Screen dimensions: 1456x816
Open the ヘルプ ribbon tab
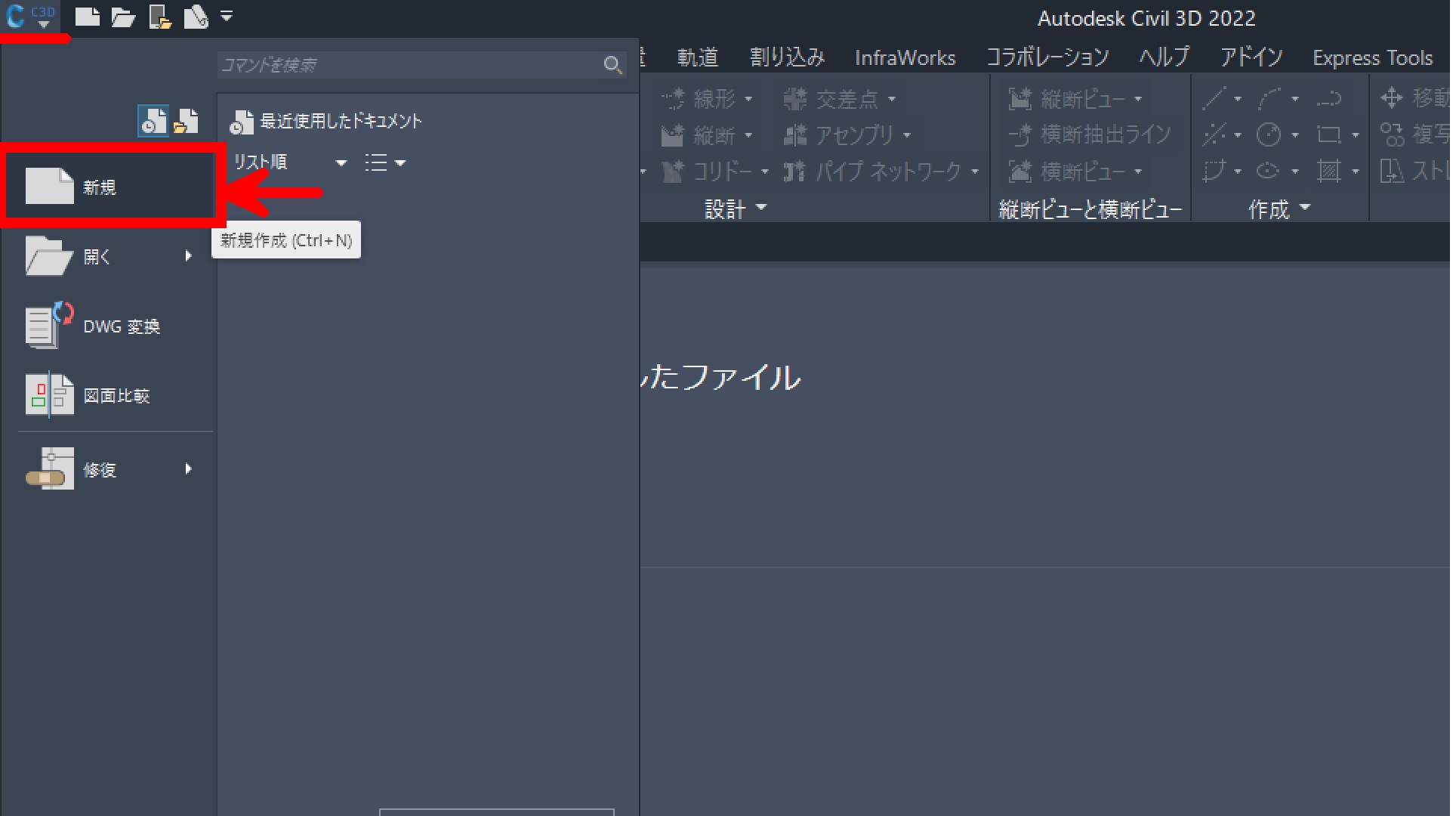(1164, 57)
